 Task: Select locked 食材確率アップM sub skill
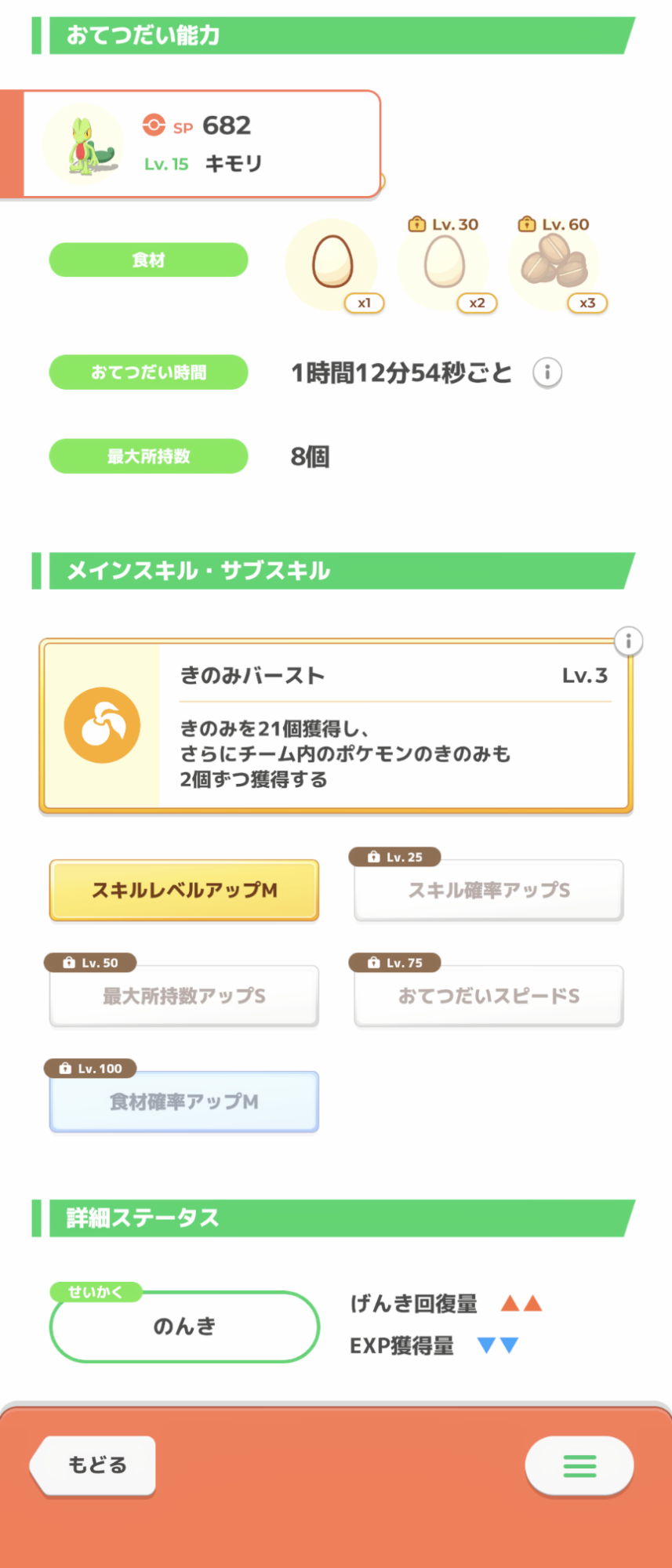pos(184,1102)
